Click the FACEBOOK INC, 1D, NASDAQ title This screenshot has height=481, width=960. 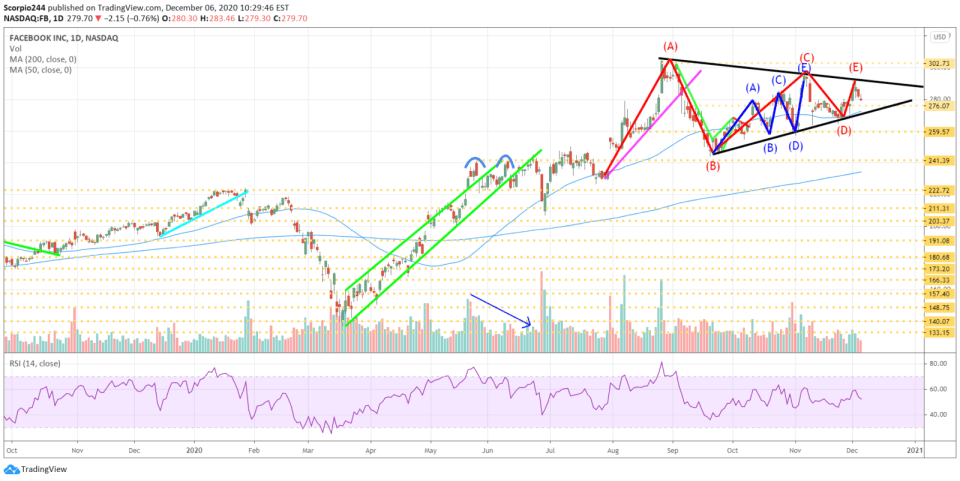click(62, 38)
